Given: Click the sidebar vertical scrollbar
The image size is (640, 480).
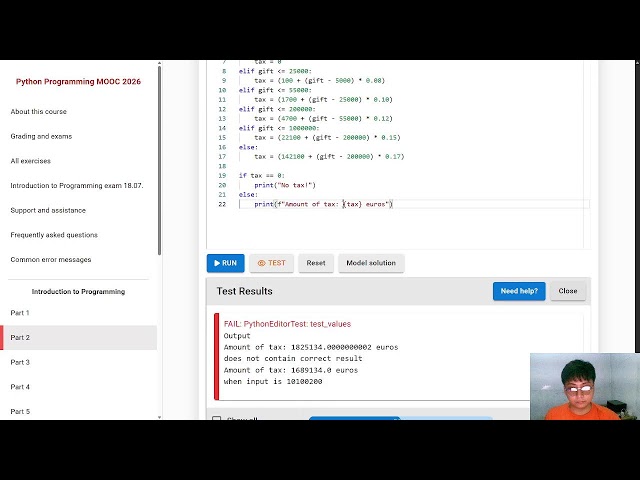Looking at the screenshot, I should click(159, 160).
